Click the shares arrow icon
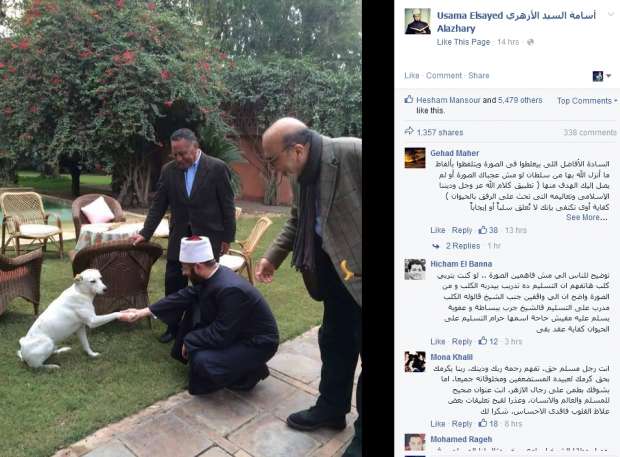This screenshot has height=457, width=620. coord(409,131)
